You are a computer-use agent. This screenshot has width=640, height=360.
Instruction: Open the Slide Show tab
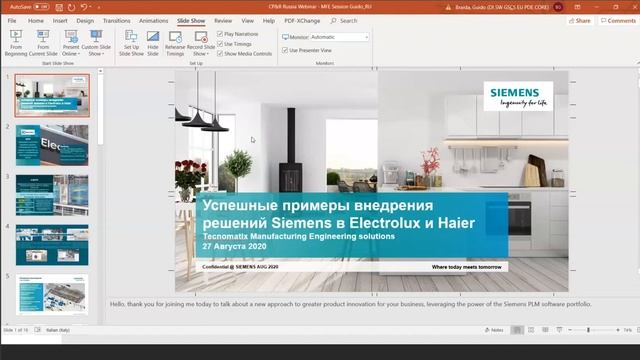coord(191,20)
